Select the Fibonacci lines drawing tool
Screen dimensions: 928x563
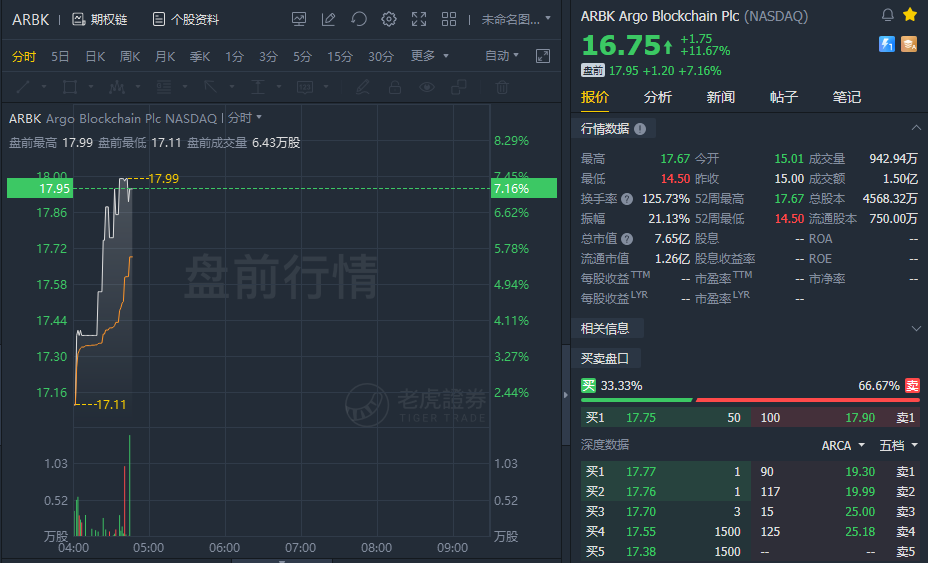point(164,88)
